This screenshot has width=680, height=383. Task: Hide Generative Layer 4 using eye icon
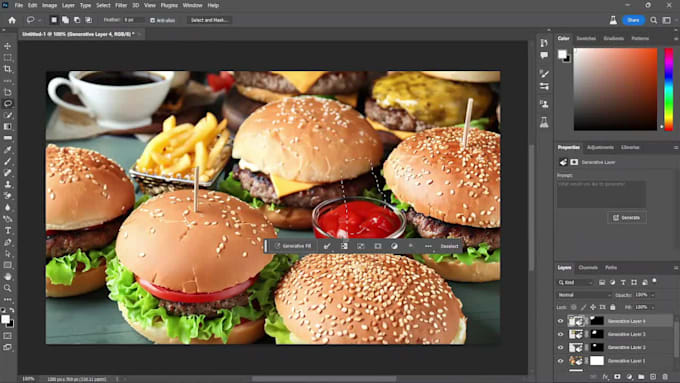click(560, 321)
